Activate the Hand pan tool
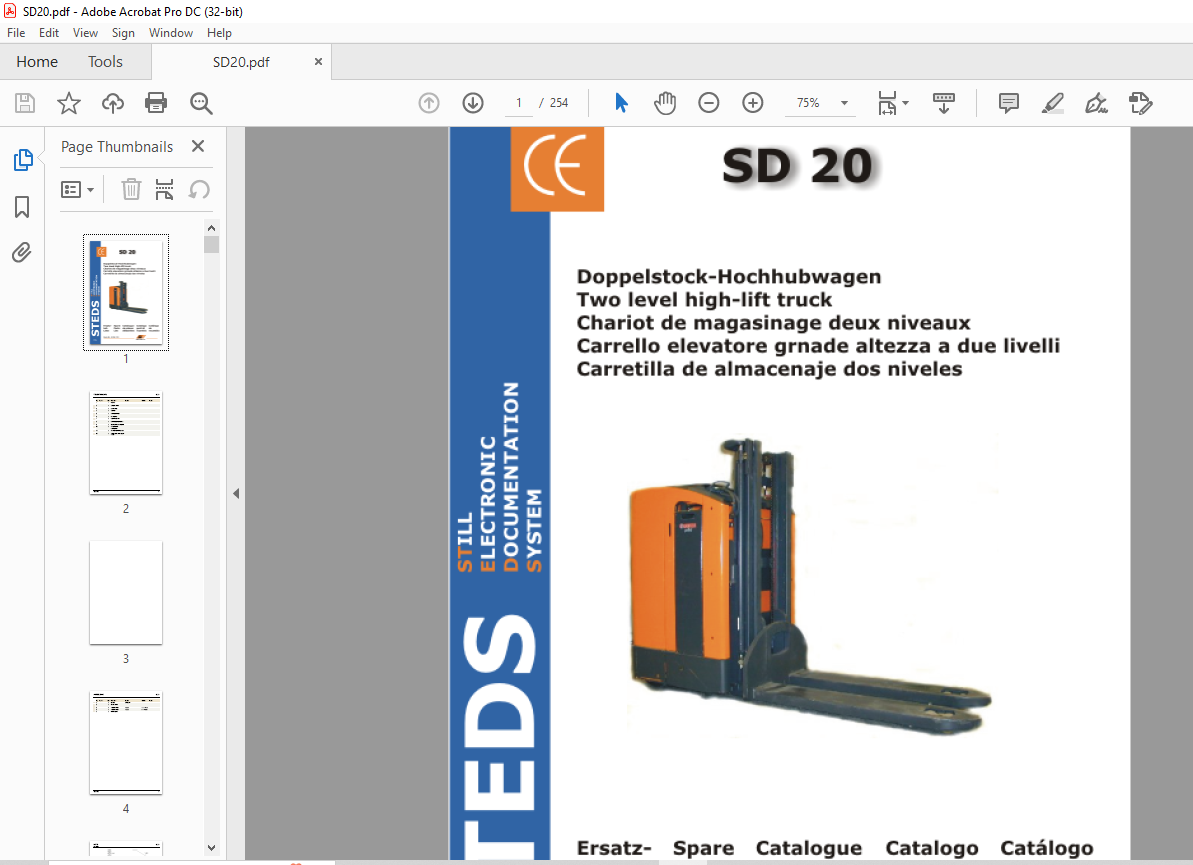Screen dimensions: 1193x865 point(665,103)
